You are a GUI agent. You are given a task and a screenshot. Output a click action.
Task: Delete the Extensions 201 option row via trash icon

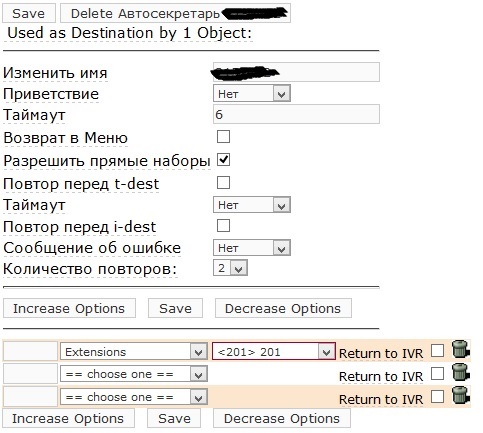pos(460,350)
